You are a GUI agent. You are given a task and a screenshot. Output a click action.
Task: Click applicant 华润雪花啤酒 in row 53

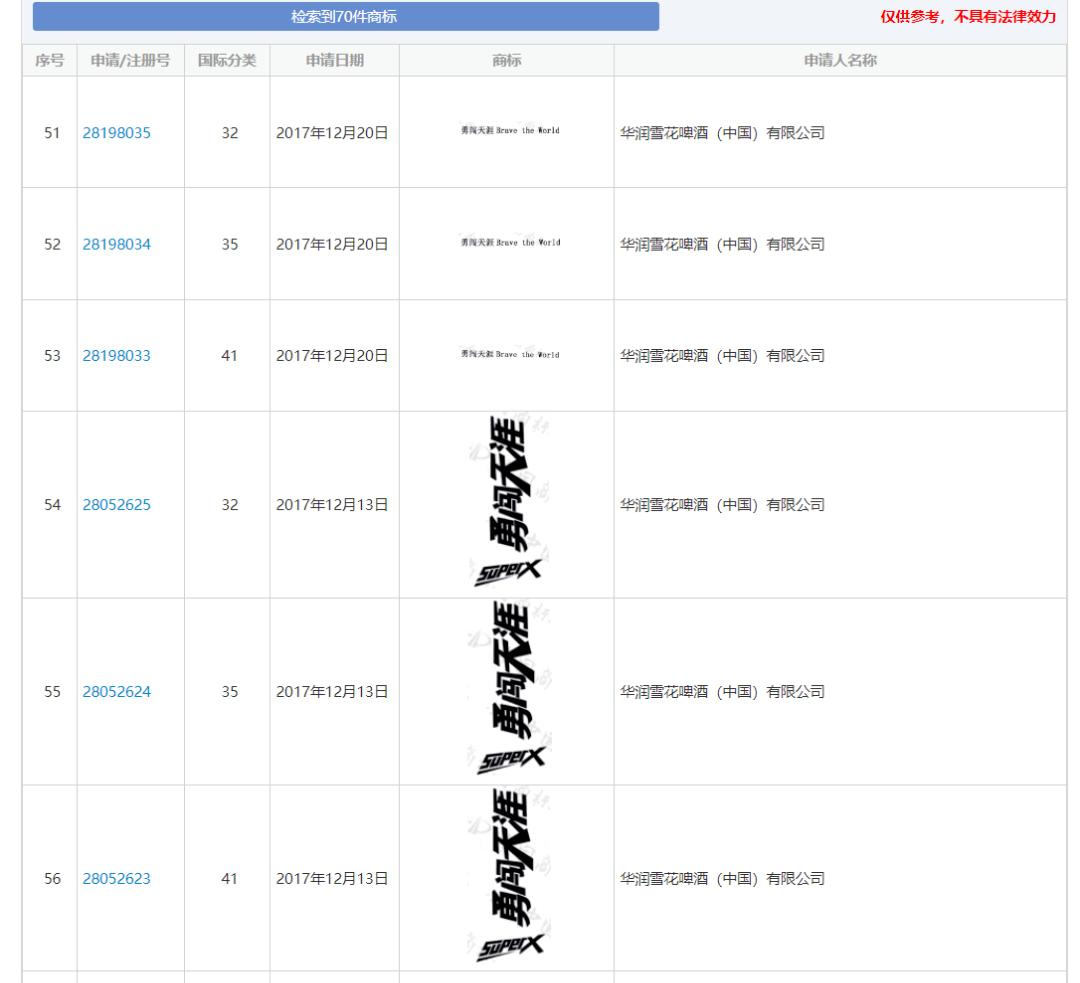tap(723, 356)
